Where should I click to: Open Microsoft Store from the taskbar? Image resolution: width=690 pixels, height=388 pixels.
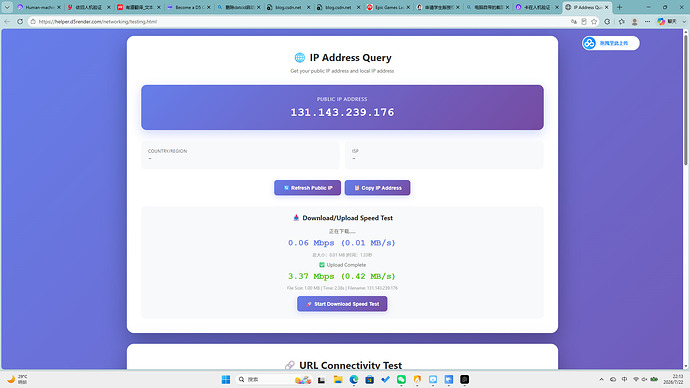coord(370,379)
